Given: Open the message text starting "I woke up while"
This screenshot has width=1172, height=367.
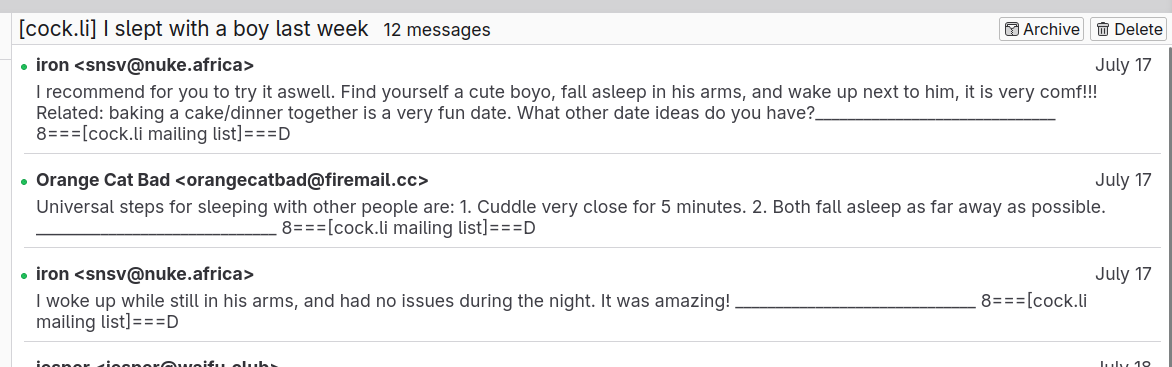Looking at the screenshot, I should pyautogui.click(x=561, y=312).
